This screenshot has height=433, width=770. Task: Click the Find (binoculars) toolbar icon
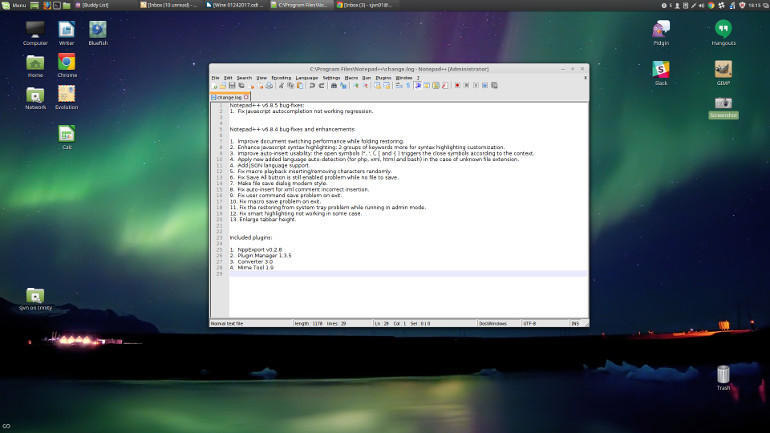pyautogui.click(x=333, y=85)
